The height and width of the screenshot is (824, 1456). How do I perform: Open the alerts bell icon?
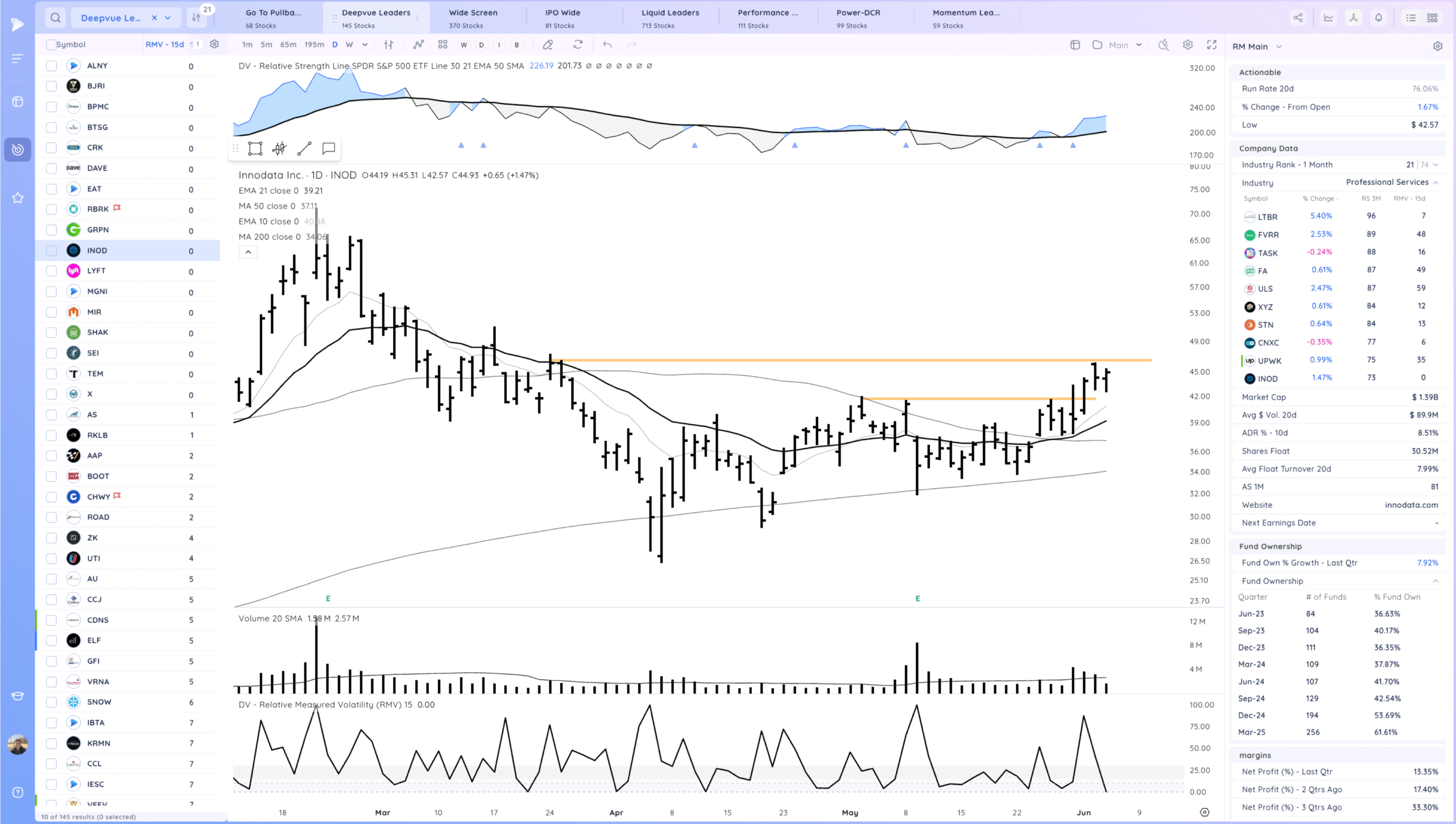1378,18
